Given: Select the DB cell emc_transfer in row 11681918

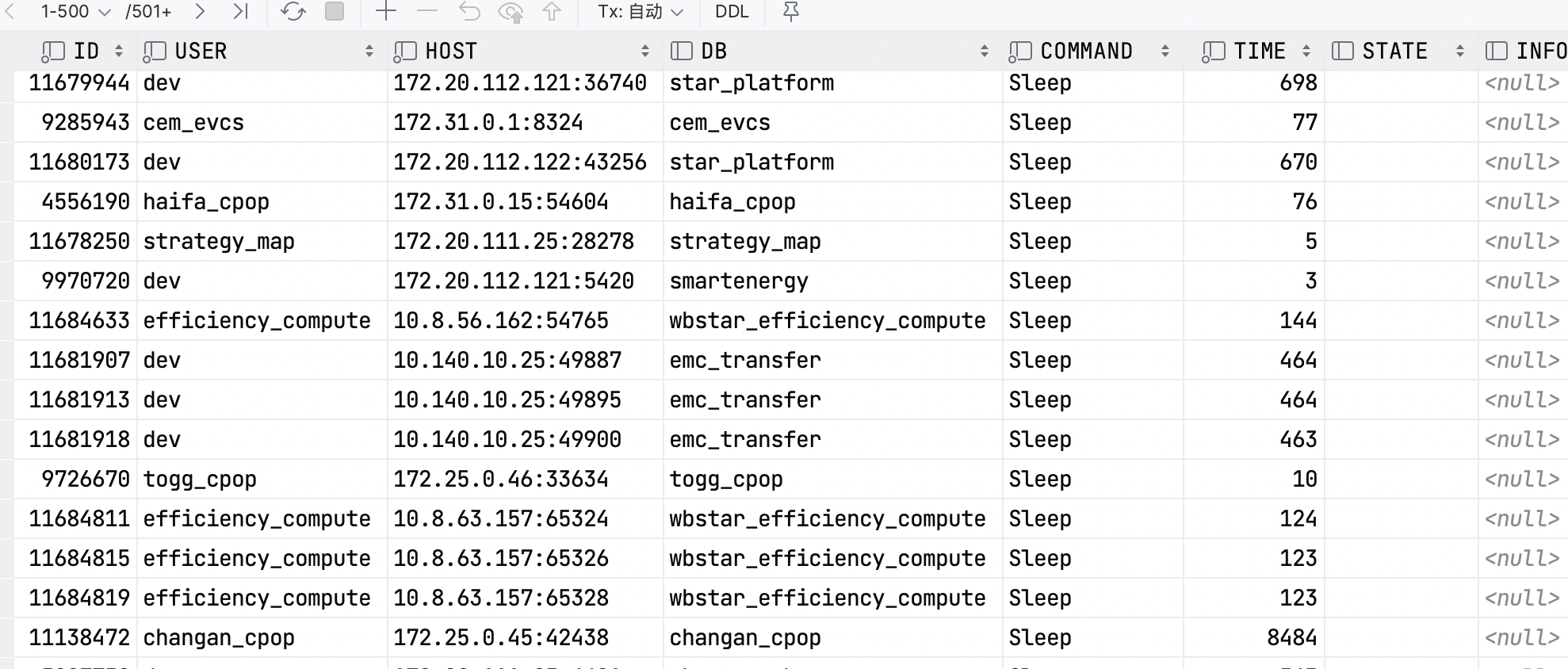Looking at the screenshot, I should pos(833,439).
